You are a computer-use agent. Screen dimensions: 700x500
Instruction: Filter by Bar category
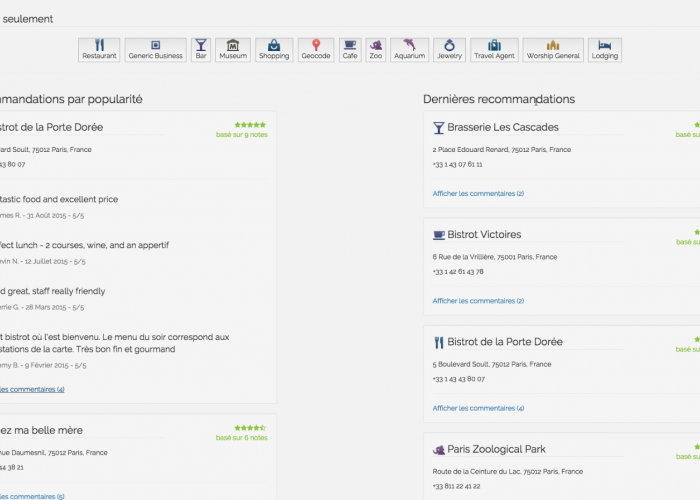click(x=201, y=50)
